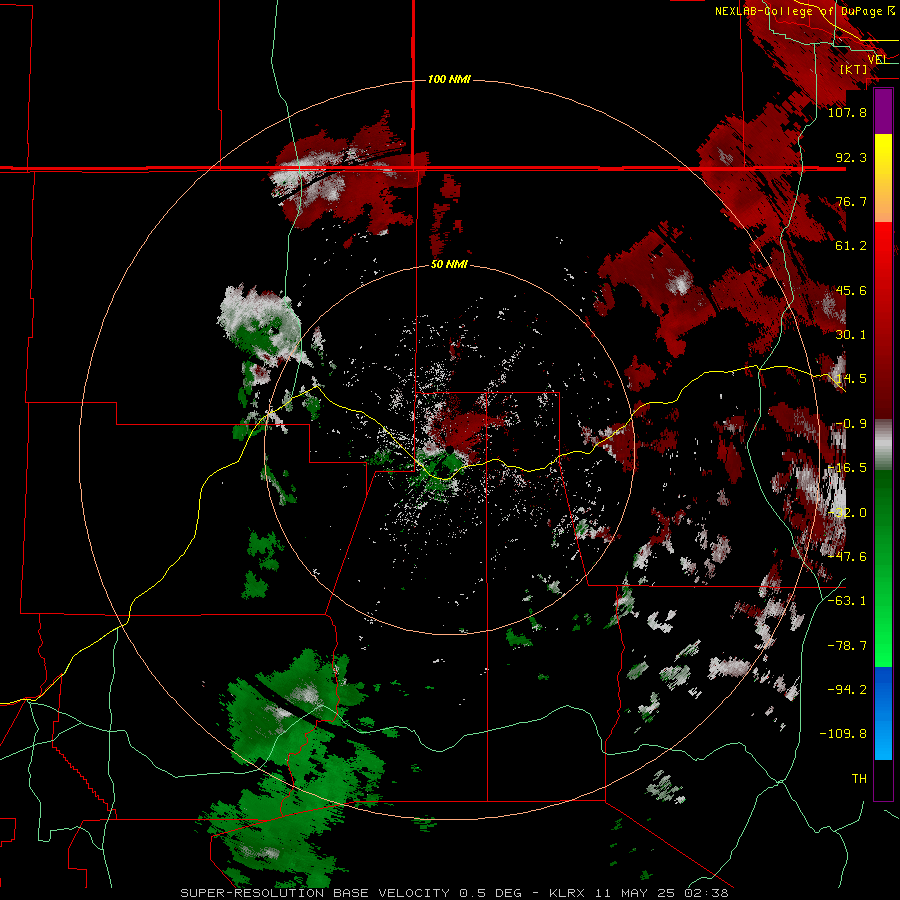Click the KLRX 11 MAY 25 02:38 timestamp
The height and width of the screenshot is (900, 900).
pyautogui.click(x=639, y=893)
